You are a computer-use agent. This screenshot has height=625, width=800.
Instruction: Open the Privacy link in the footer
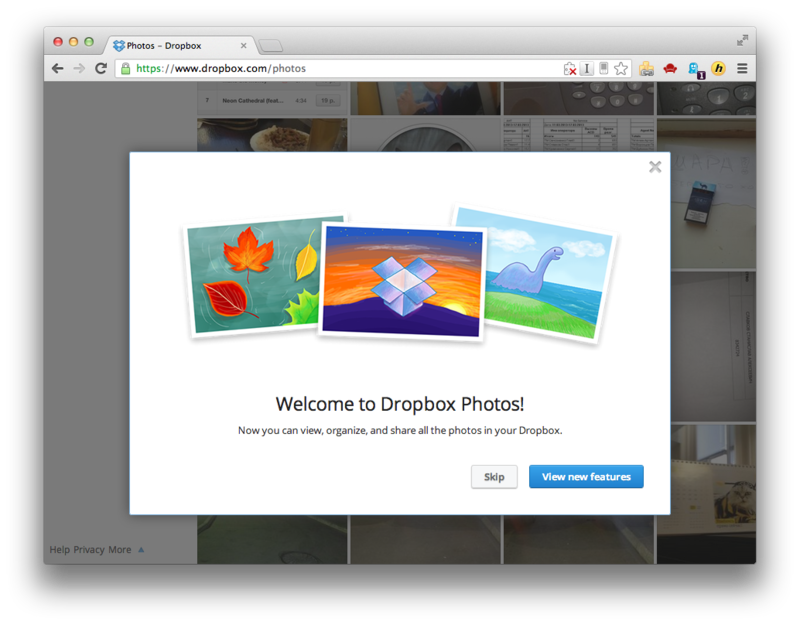pos(88,549)
